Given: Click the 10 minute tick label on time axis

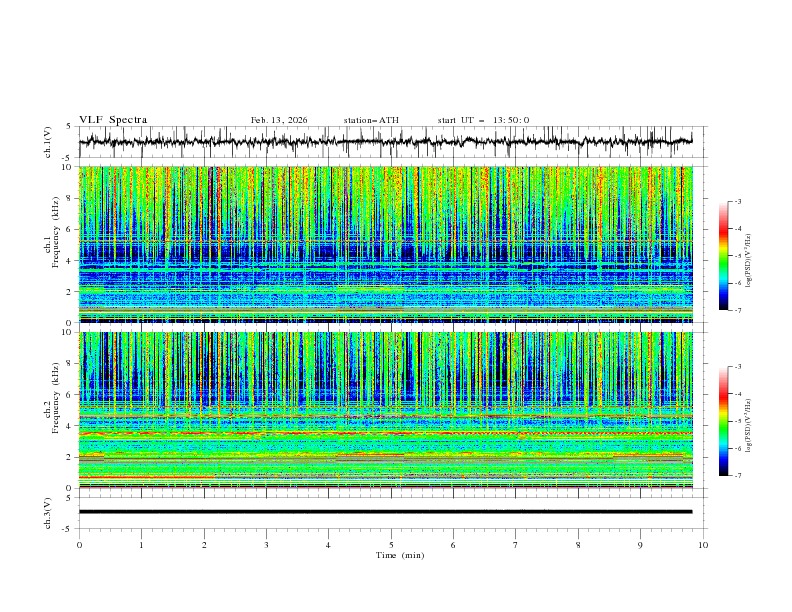Looking at the screenshot, I should [703, 545].
